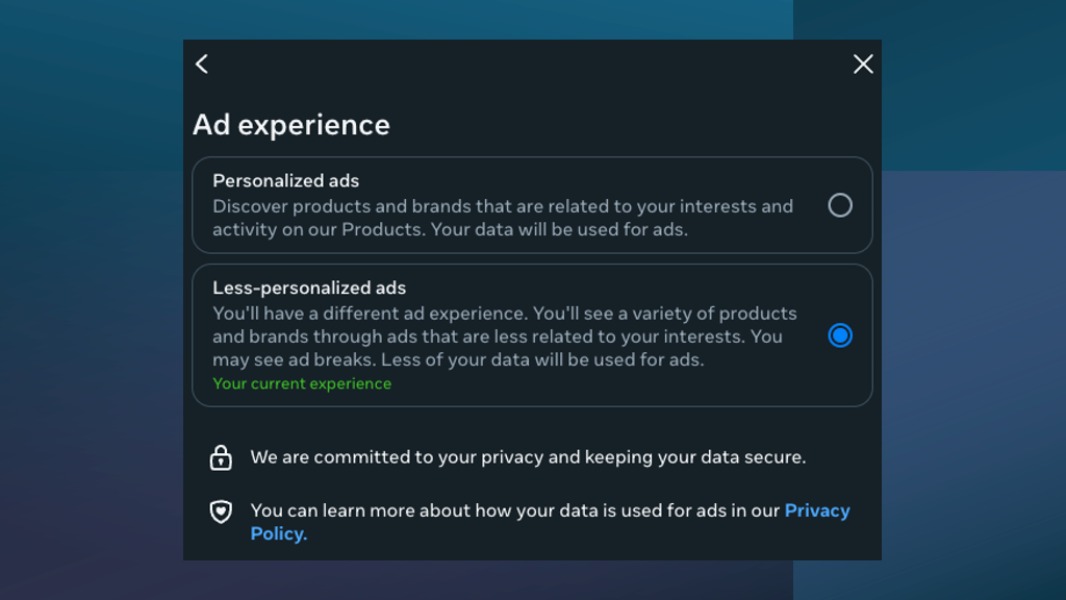Click the Personalized ads description text

pyautogui.click(x=502, y=218)
